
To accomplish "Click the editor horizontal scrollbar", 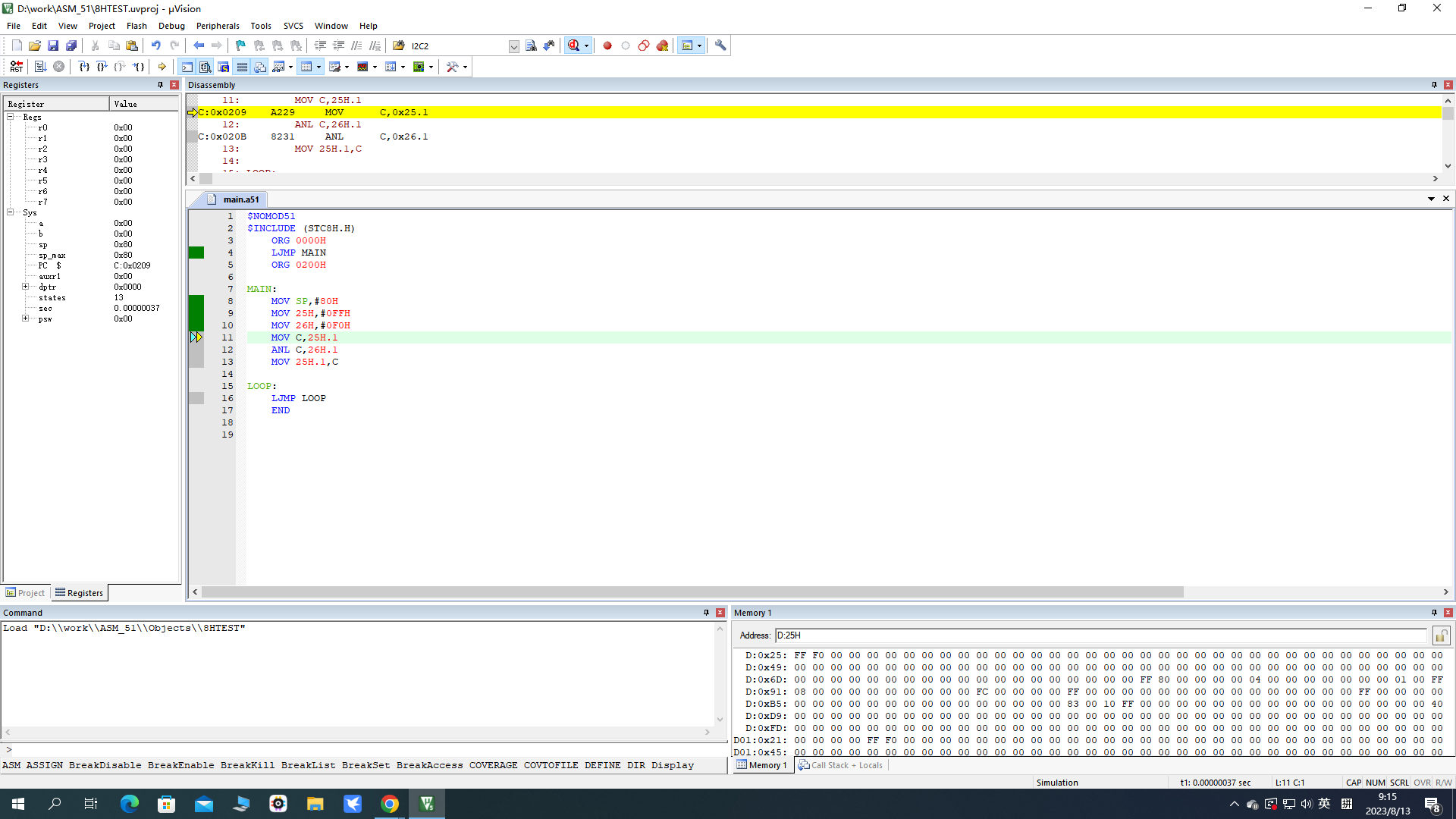I will coord(692,591).
